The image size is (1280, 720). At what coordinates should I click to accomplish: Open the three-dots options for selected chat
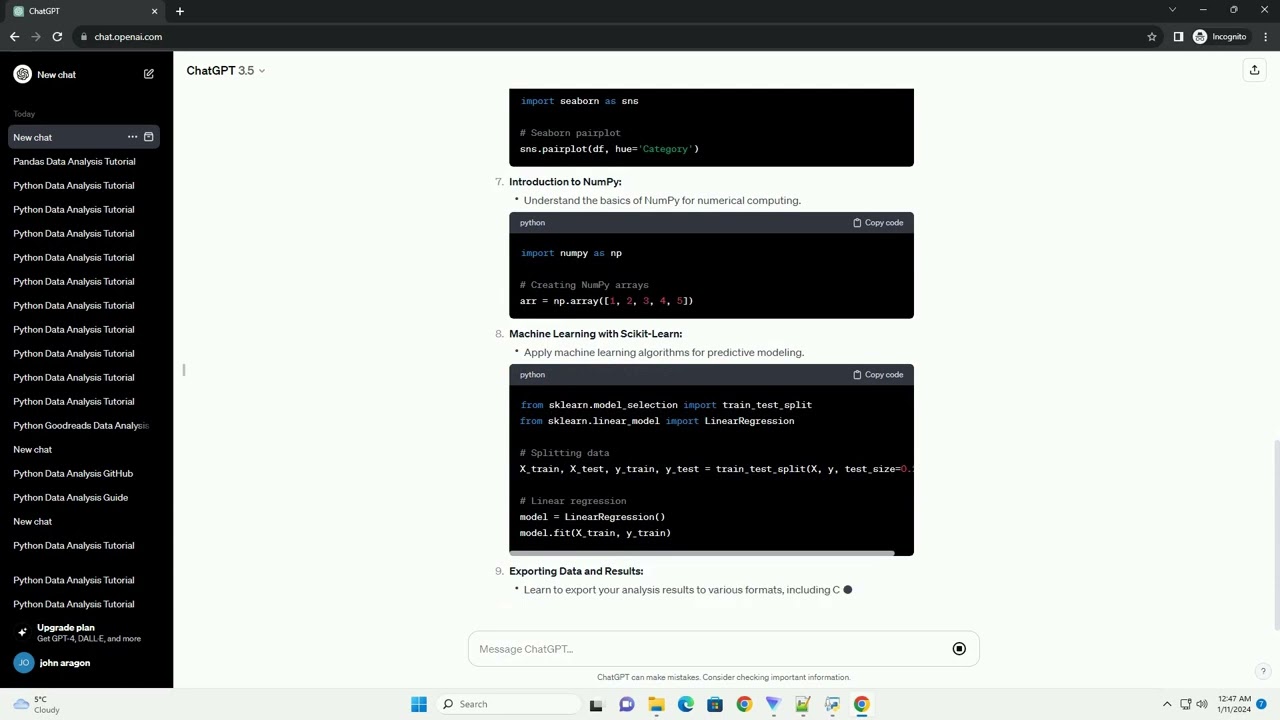click(132, 137)
